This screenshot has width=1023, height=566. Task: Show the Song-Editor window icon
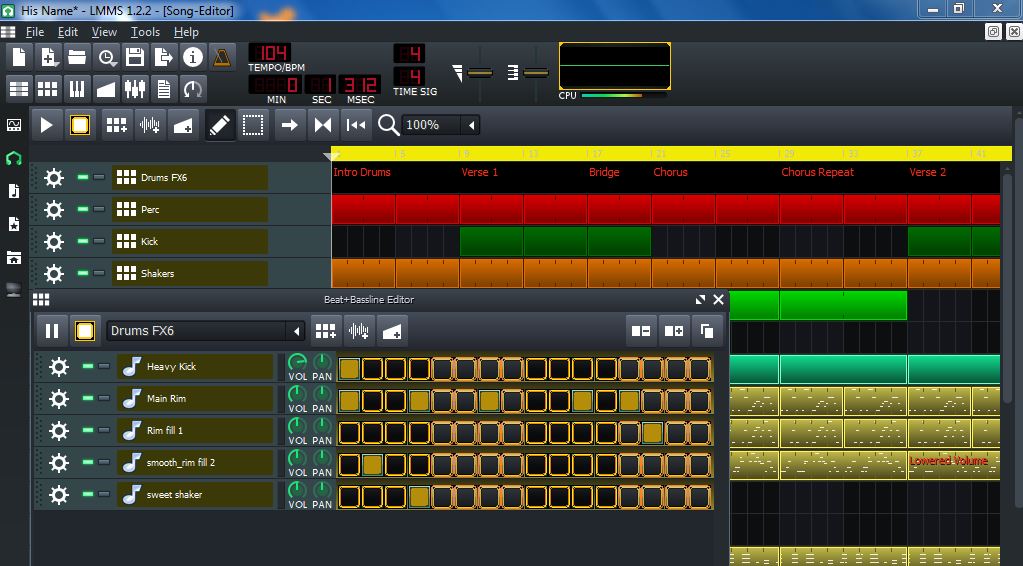click(x=19, y=89)
